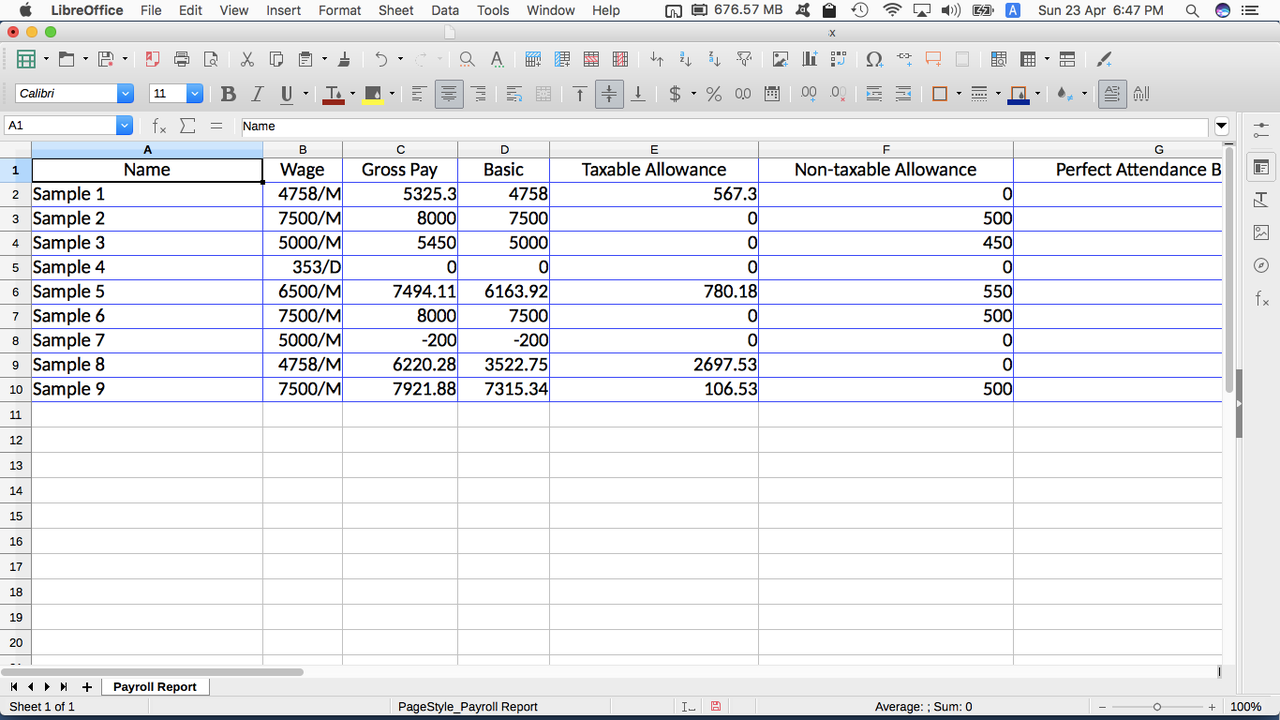Click the Insert Hyperlink icon
This screenshot has height=720, width=1280.
click(x=904, y=59)
